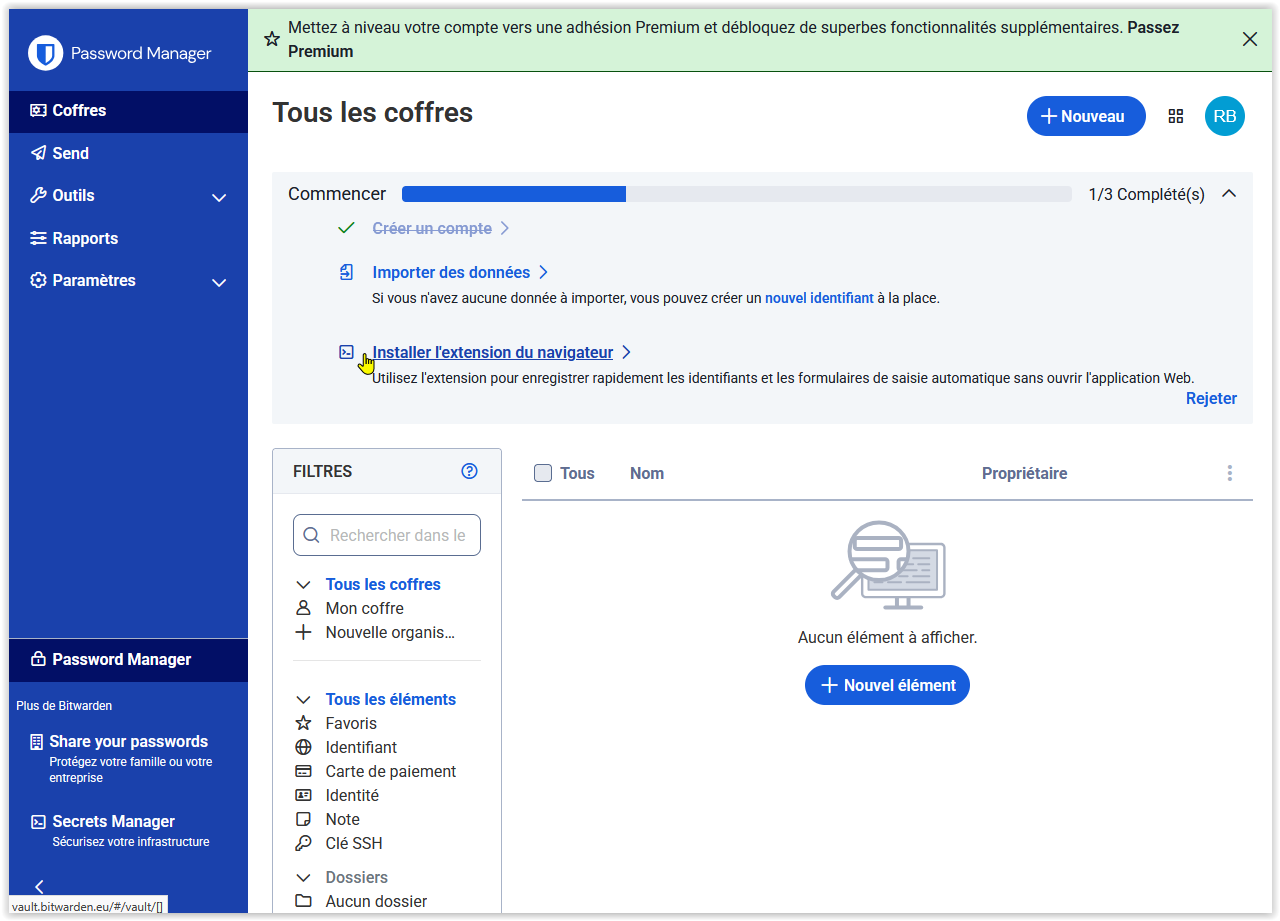Collapse the Tous les éléments filter chevron
1280x921 pixels.
(x=303, y=699)
